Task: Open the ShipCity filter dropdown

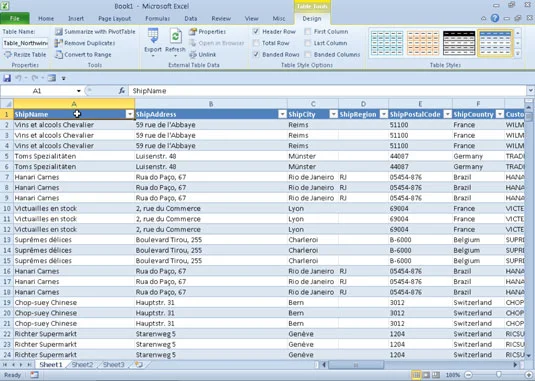Action: click(x=333, y=114)
